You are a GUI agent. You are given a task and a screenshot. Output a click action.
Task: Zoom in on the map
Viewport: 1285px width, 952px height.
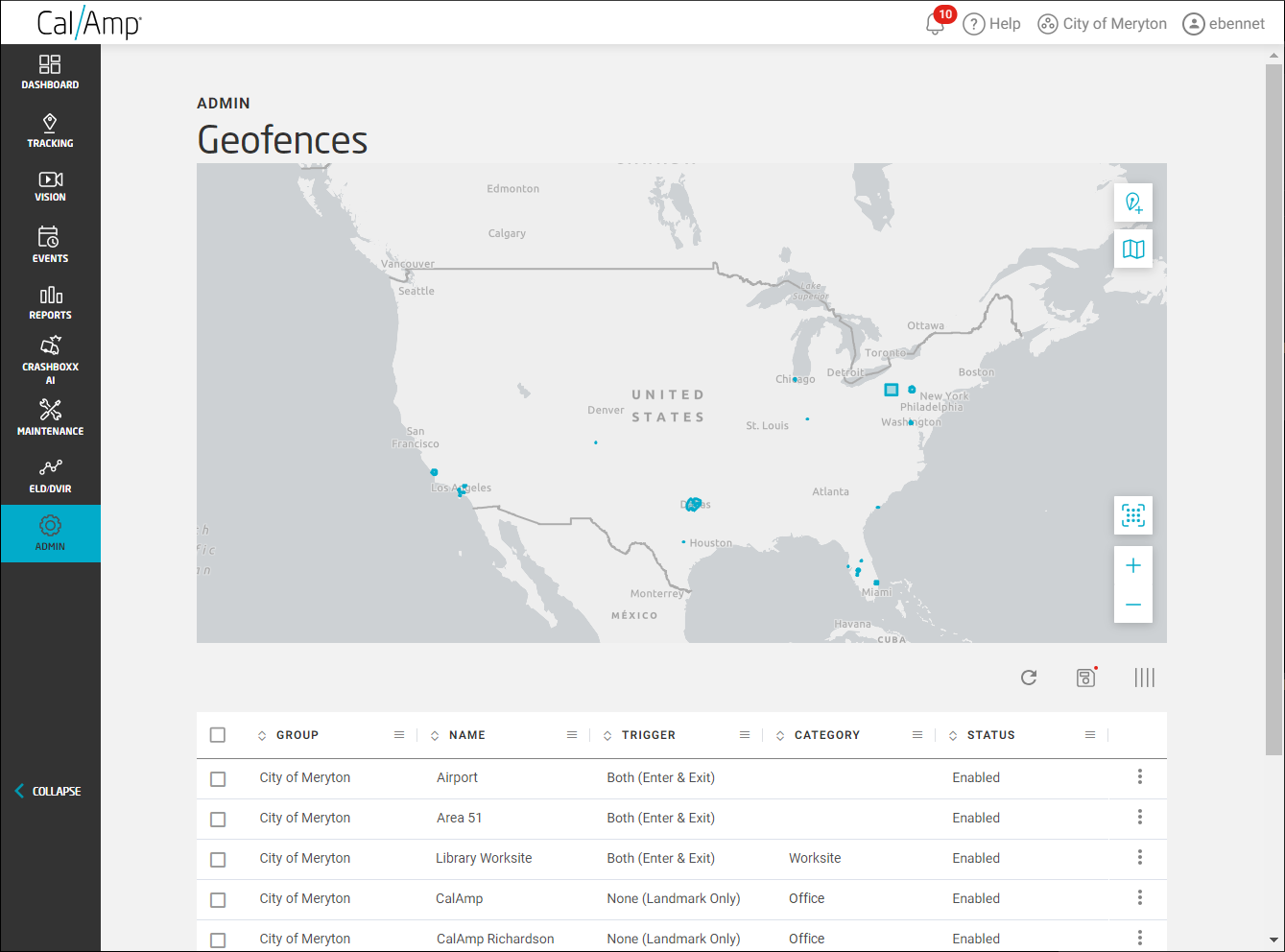pyautogui.click(x=1133, y=565)
